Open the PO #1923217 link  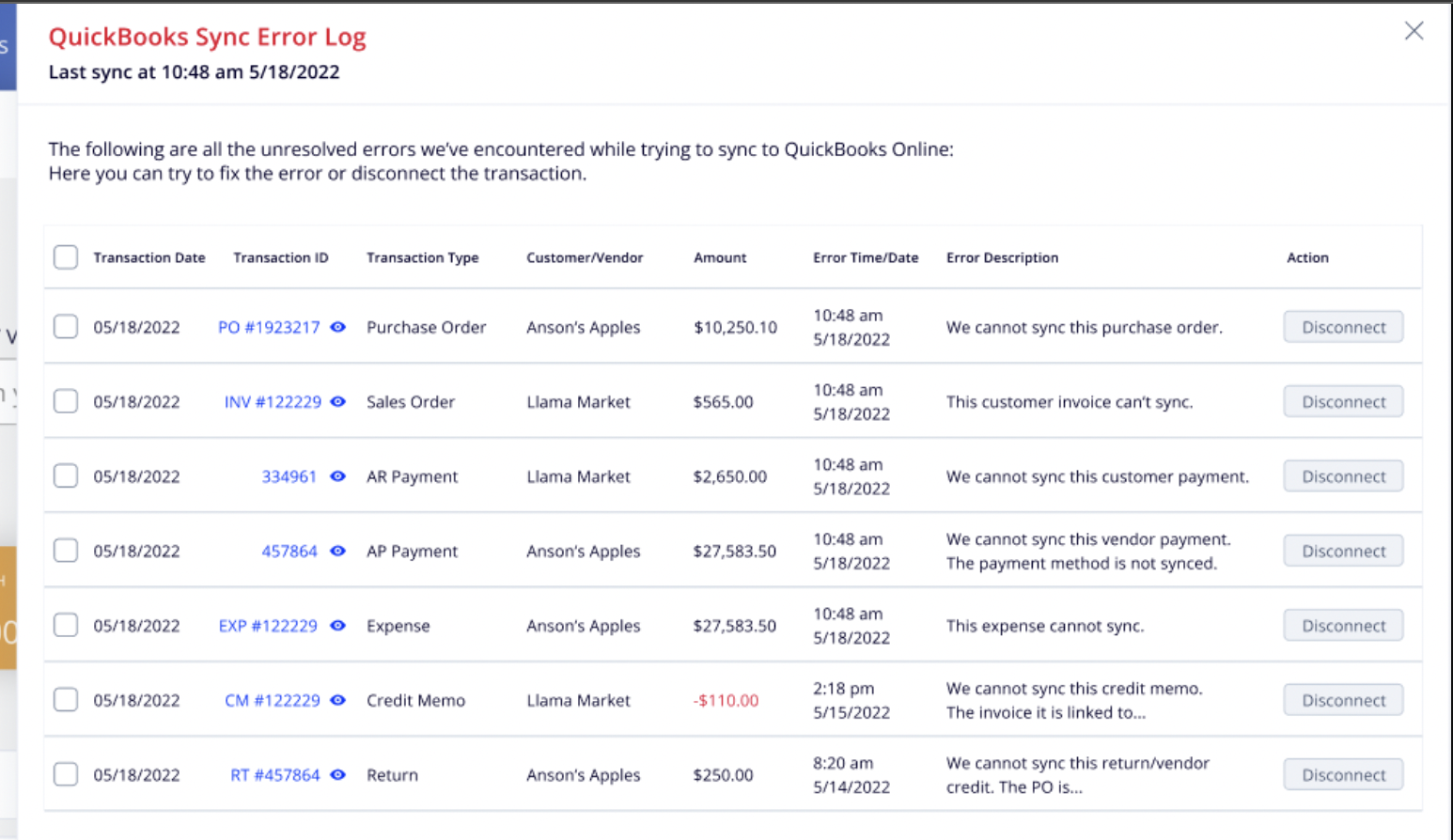(x=269, y=327)
